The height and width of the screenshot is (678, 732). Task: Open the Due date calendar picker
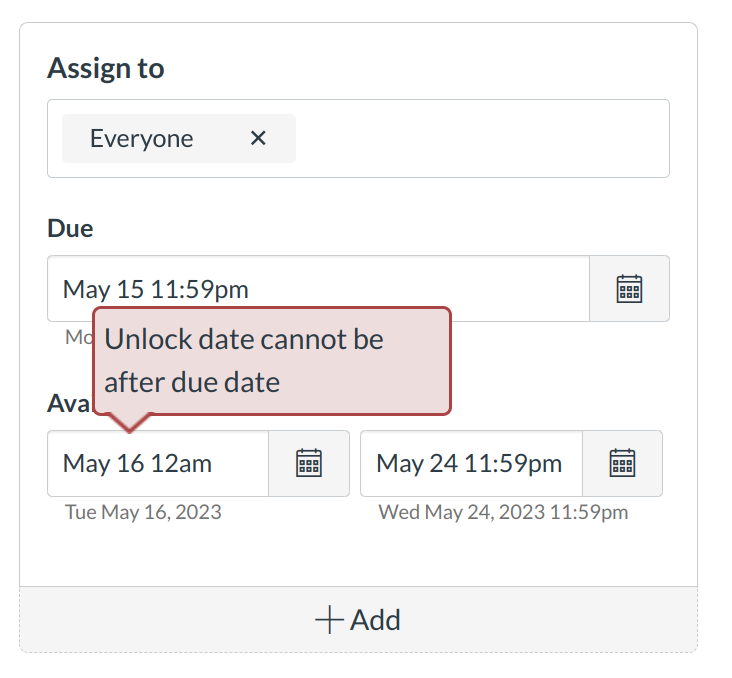click(x=629, y=289)
